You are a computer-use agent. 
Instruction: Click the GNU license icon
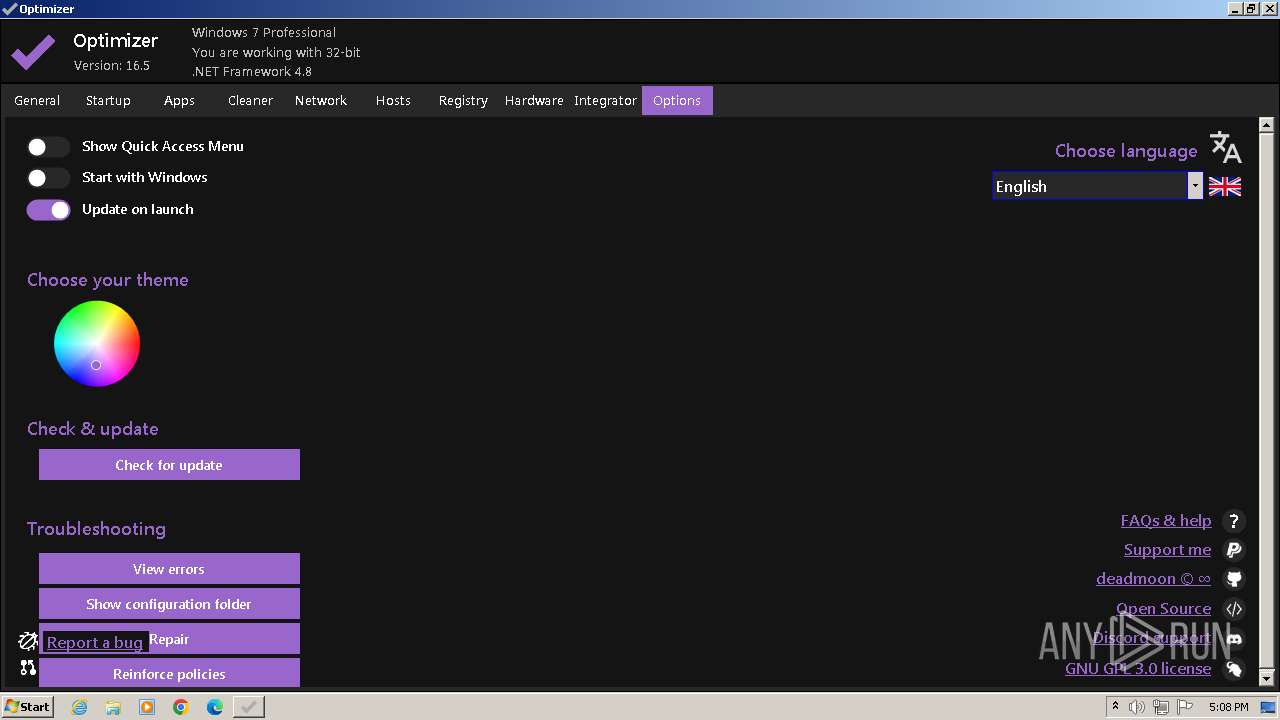click(1234, 669)
